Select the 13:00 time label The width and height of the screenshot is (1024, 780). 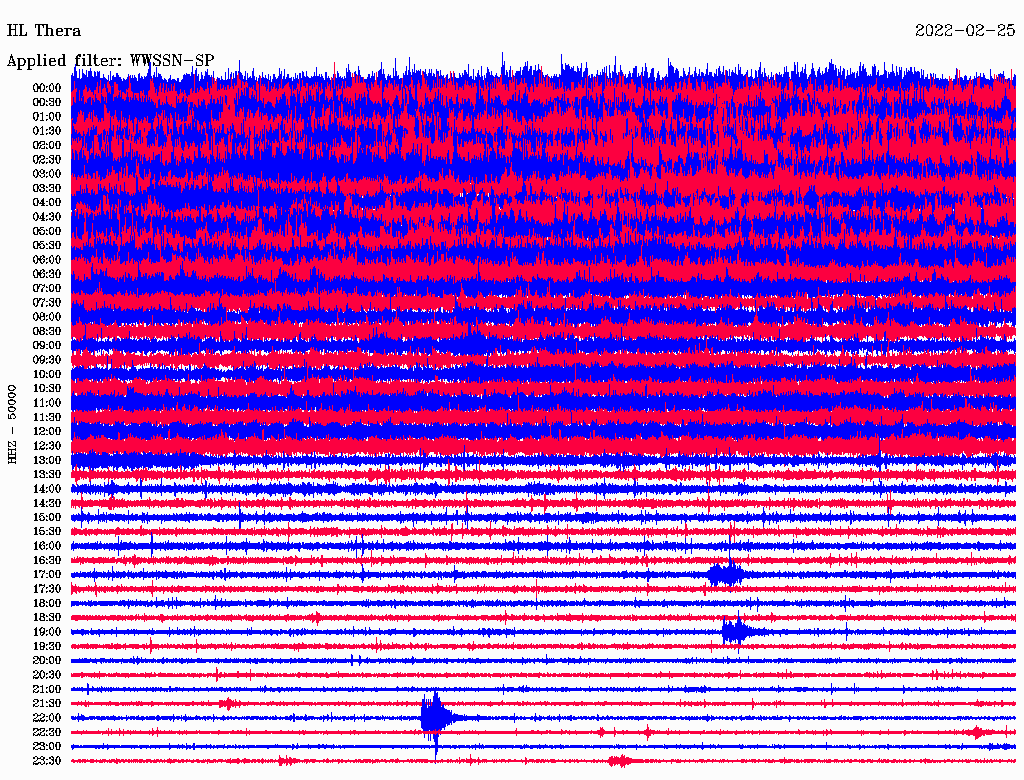[47, 460]
